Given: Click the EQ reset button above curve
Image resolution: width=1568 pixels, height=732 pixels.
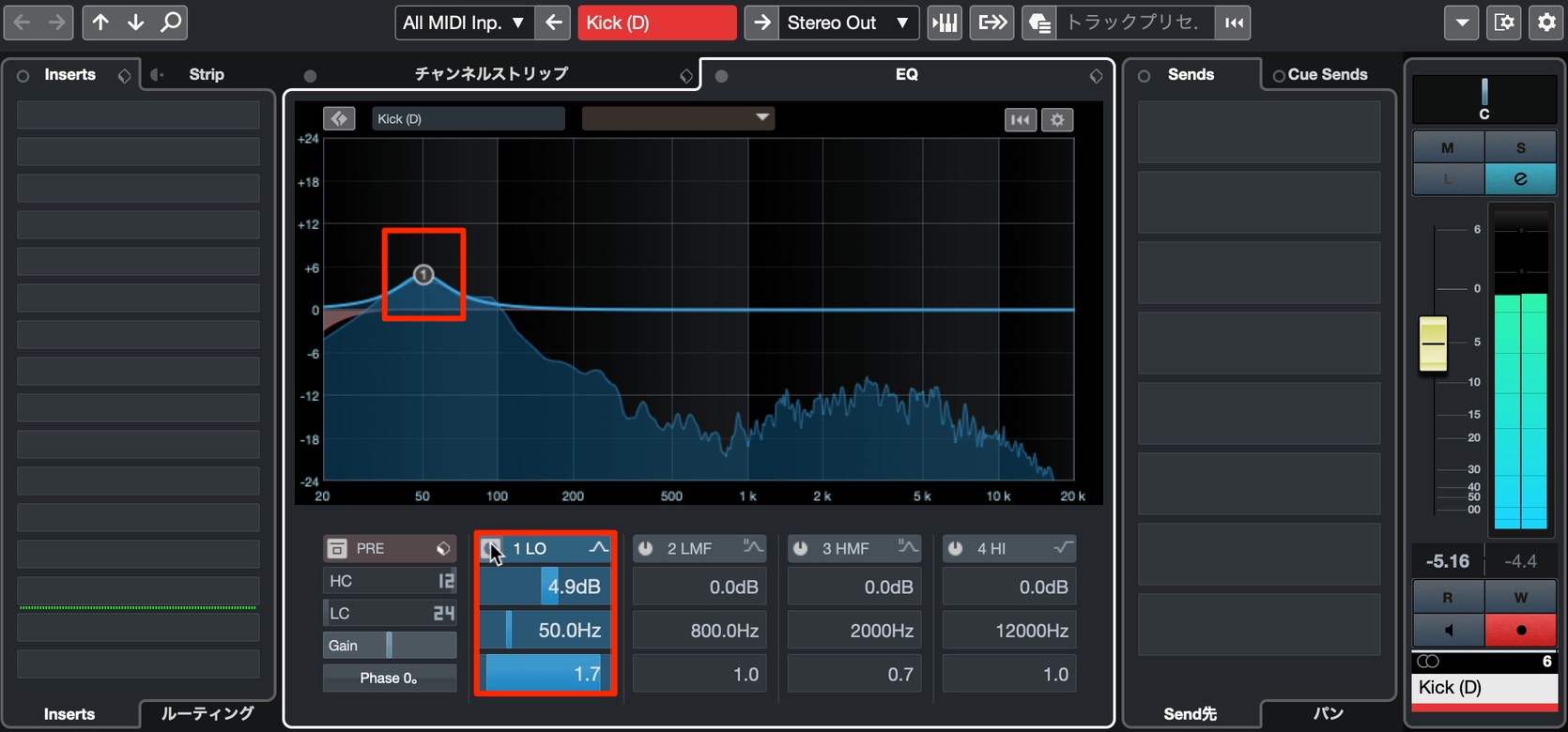Looking at the screenshot, I should coord(1021,119).
